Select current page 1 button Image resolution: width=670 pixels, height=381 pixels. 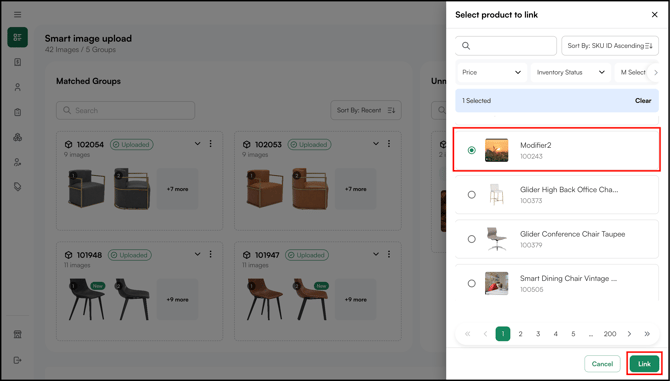pyautogui.click(x=503, y=334)
